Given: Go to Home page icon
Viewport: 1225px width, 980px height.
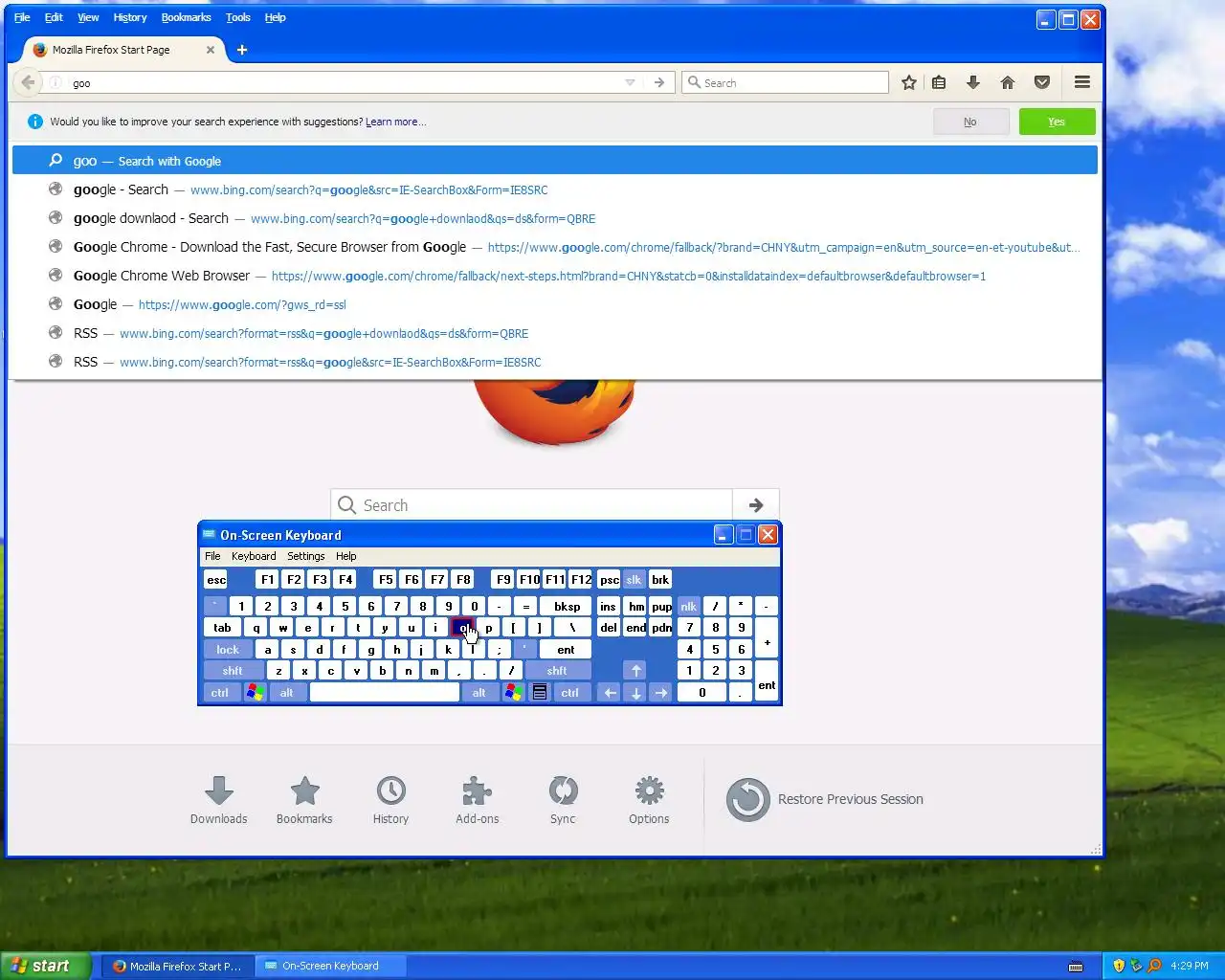Looking at the screenshot, I should (x=1008, y=82).
